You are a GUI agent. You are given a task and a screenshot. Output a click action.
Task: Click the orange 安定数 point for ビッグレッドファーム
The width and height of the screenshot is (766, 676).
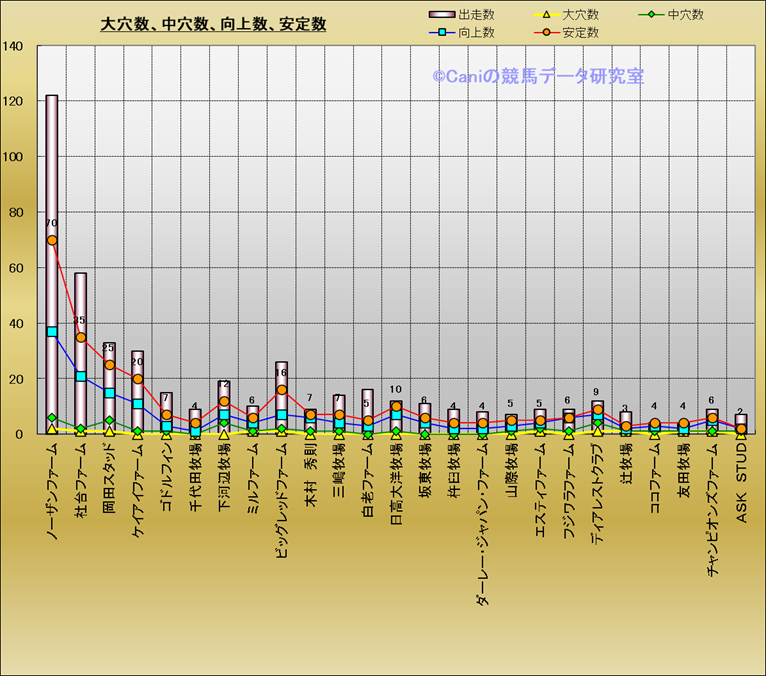coord(282,390)
